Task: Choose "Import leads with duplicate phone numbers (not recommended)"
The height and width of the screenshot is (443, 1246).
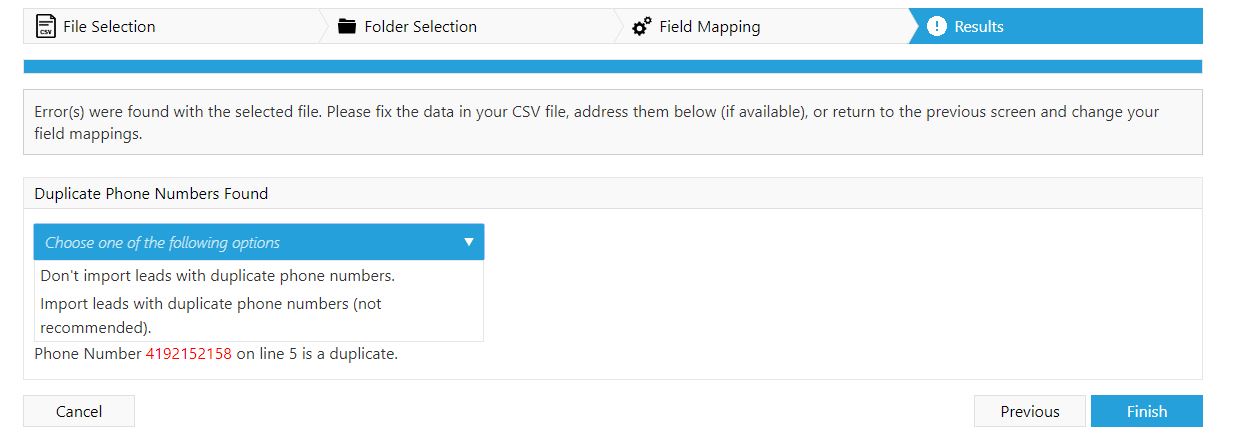Action: [210, 314]
